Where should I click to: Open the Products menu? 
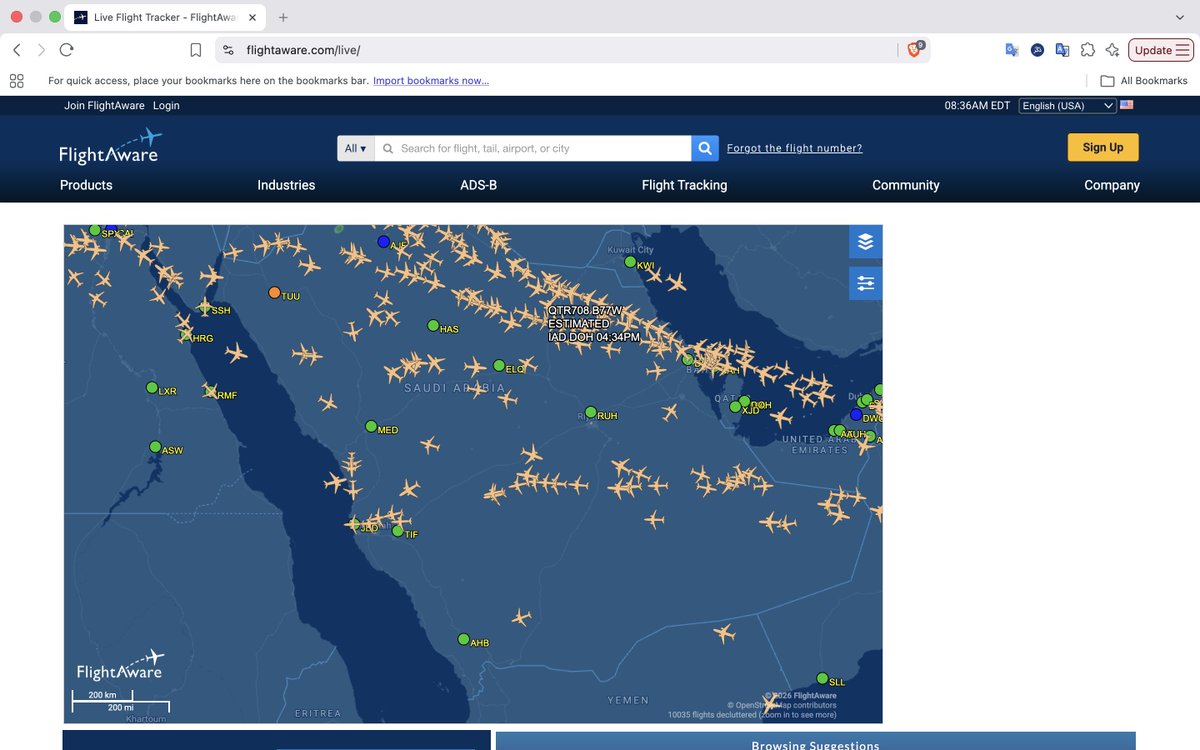[x=86, y=185]
